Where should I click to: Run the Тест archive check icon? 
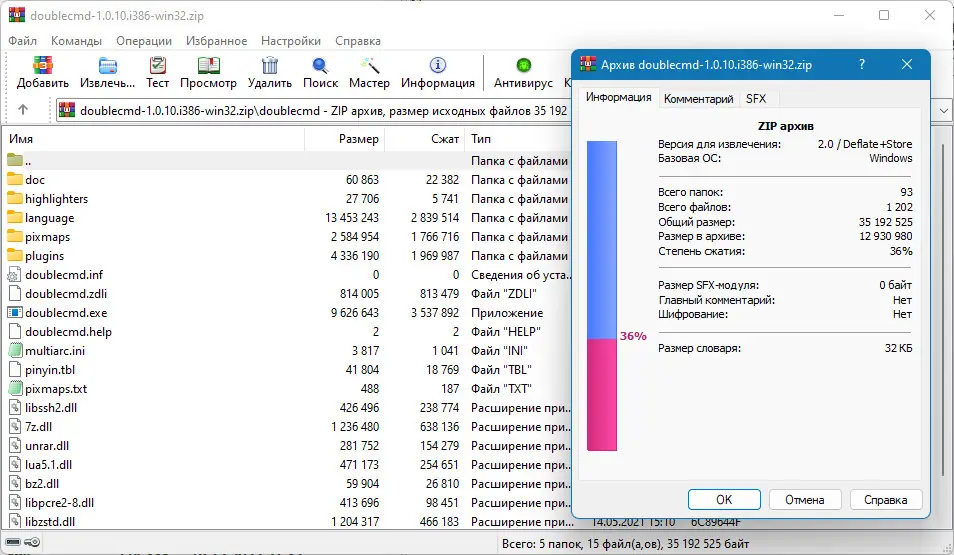(x=158, y=65)
